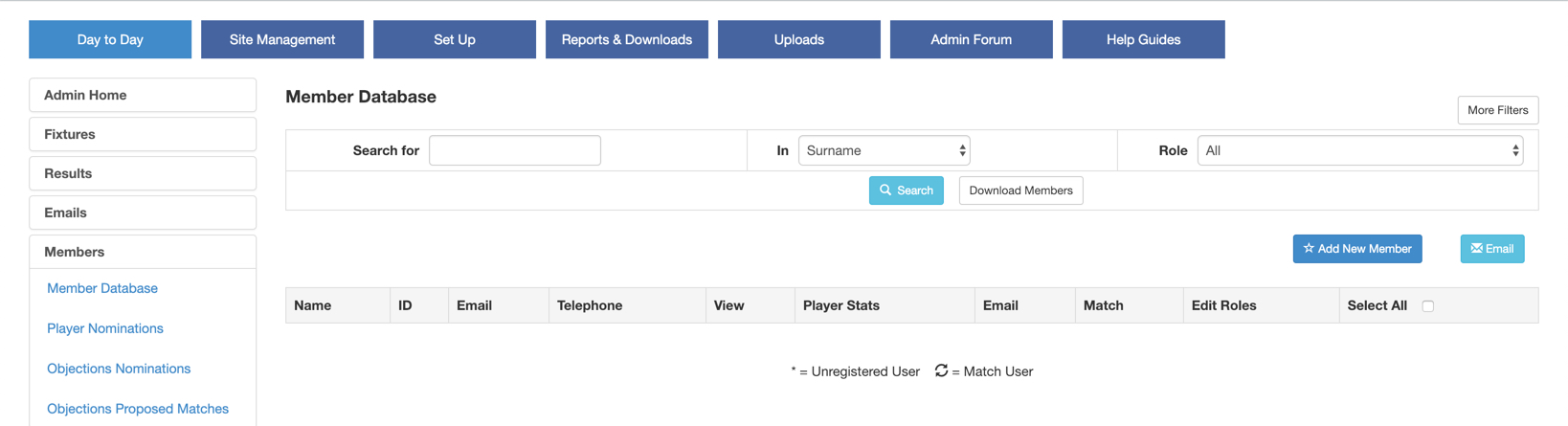The height and width of the screenshot is (426, 1568).
Task: Go to the Help Guides tab
Action: pos(1143,39)
